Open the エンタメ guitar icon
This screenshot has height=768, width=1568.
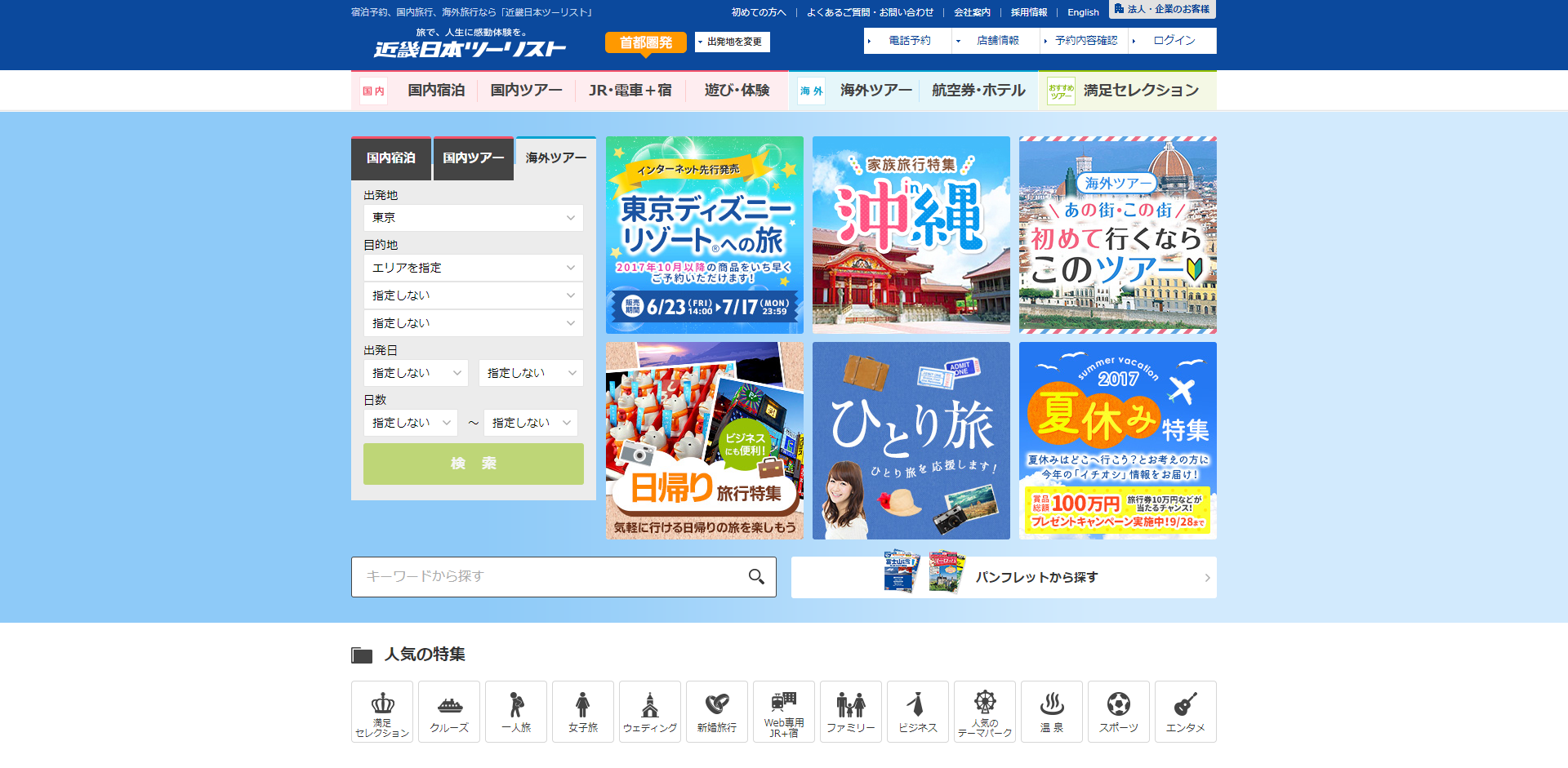point(1185,712)
